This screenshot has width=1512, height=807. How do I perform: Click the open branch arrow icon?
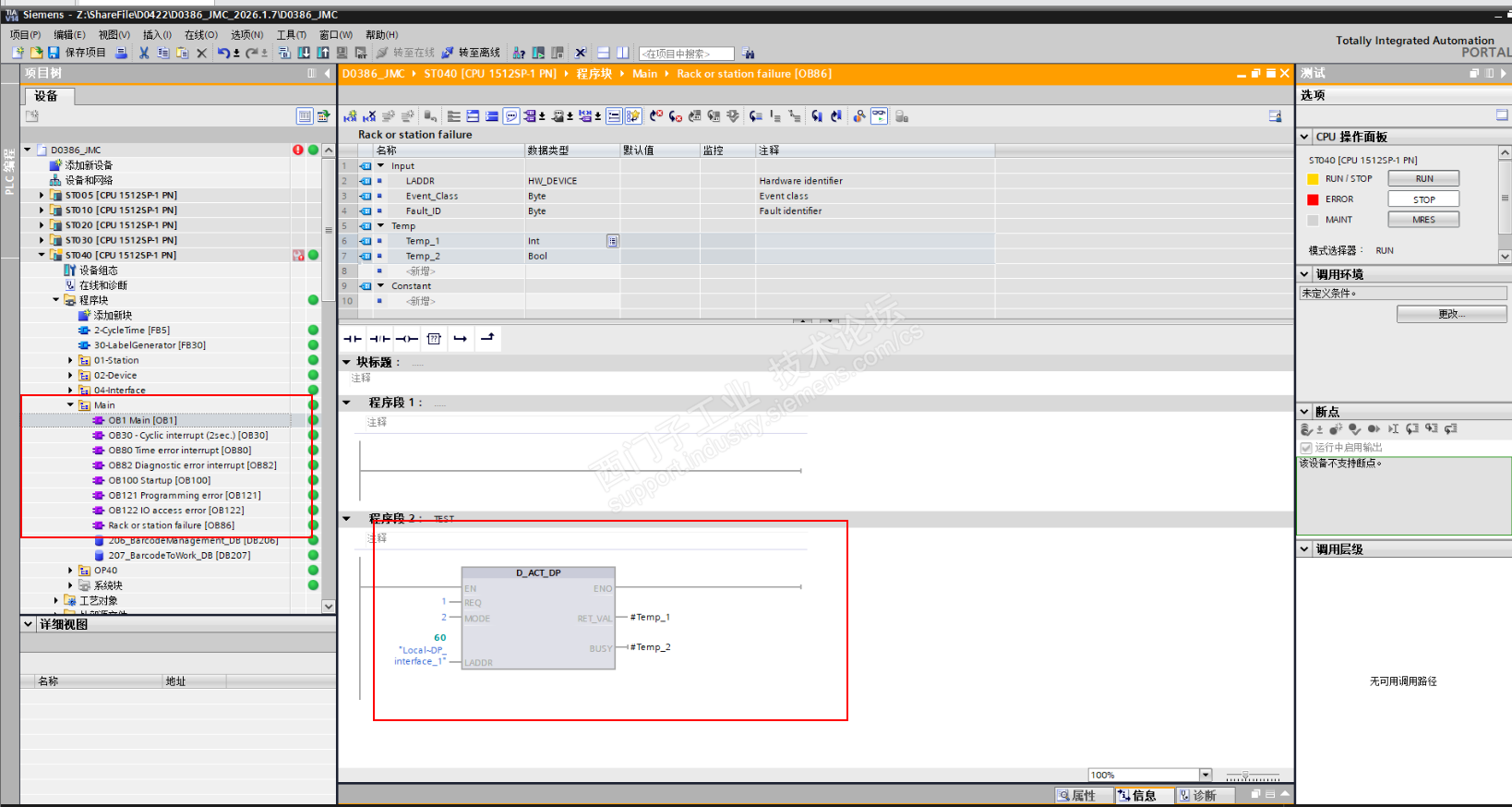pos(461,339)
